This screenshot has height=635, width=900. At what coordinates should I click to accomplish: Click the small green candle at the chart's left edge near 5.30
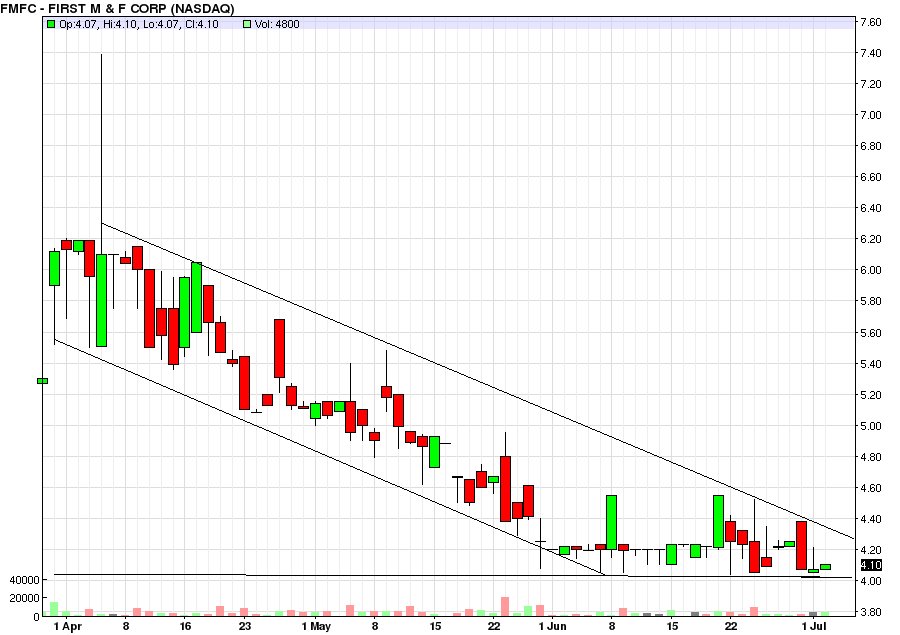(42, 381)
